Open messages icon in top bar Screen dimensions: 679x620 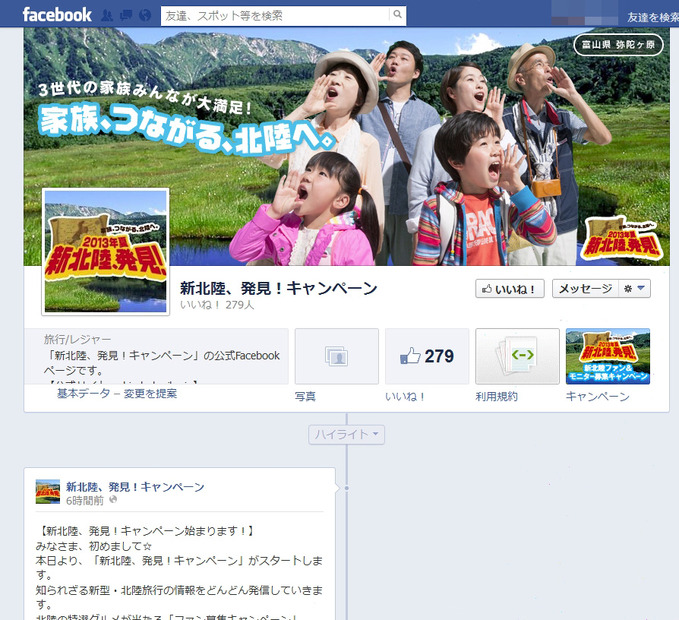tap(126, 16)
